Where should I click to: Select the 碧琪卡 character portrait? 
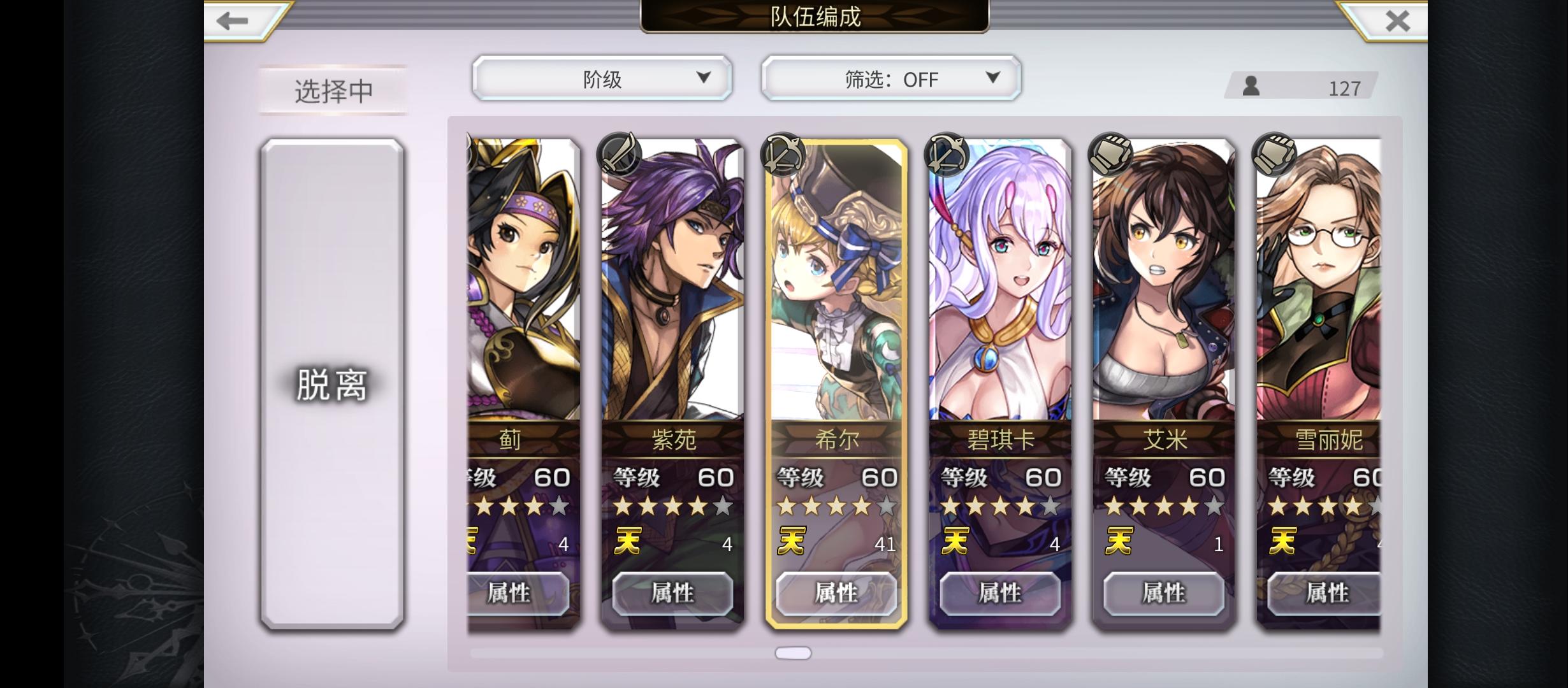pos(1000,280)
